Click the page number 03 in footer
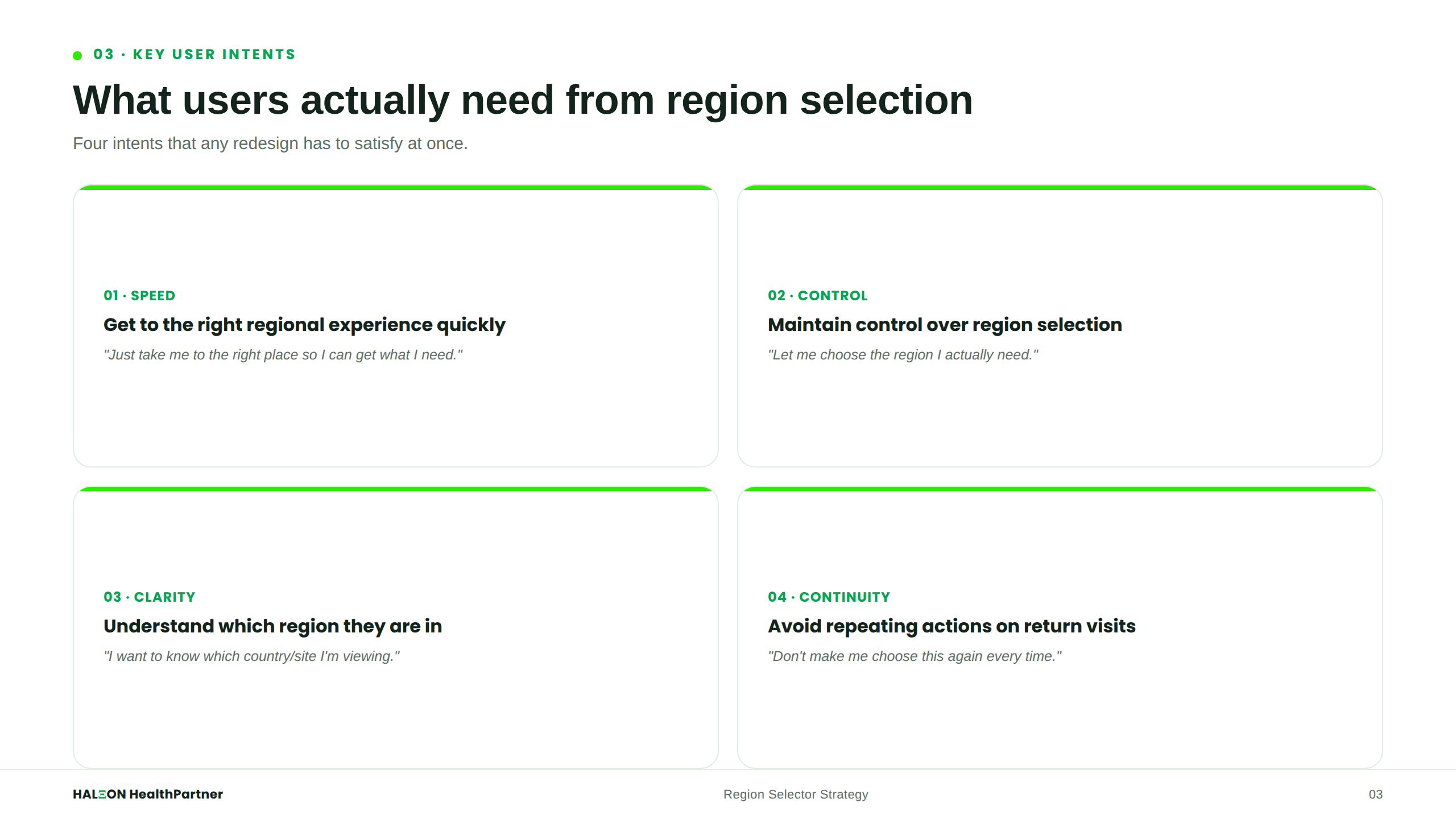The height and width of the screenshot is (819, 1456). (x=1375, y=795)
